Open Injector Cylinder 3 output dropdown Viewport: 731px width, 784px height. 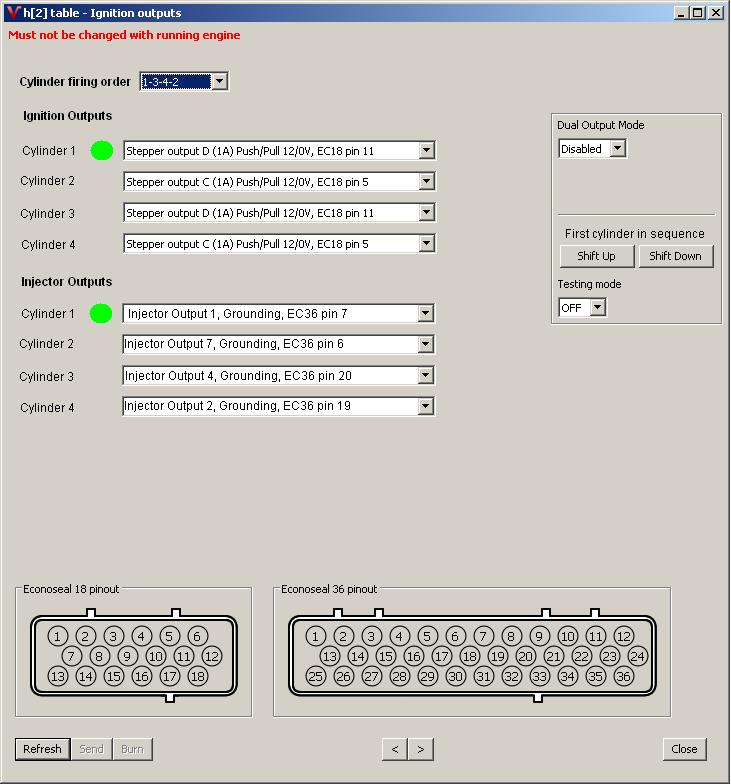pos(425,376)
